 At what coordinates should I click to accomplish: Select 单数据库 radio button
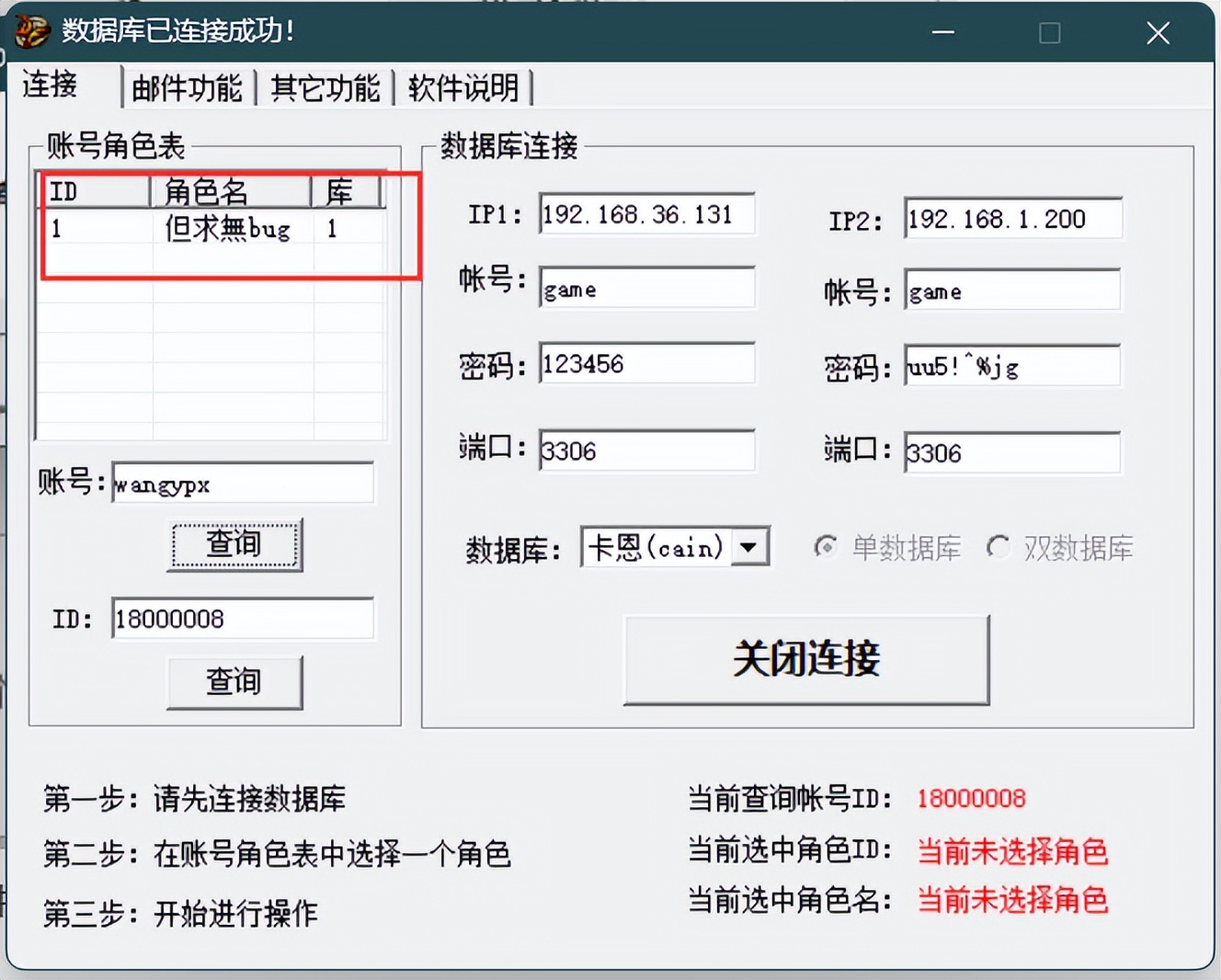coord(826,547)
